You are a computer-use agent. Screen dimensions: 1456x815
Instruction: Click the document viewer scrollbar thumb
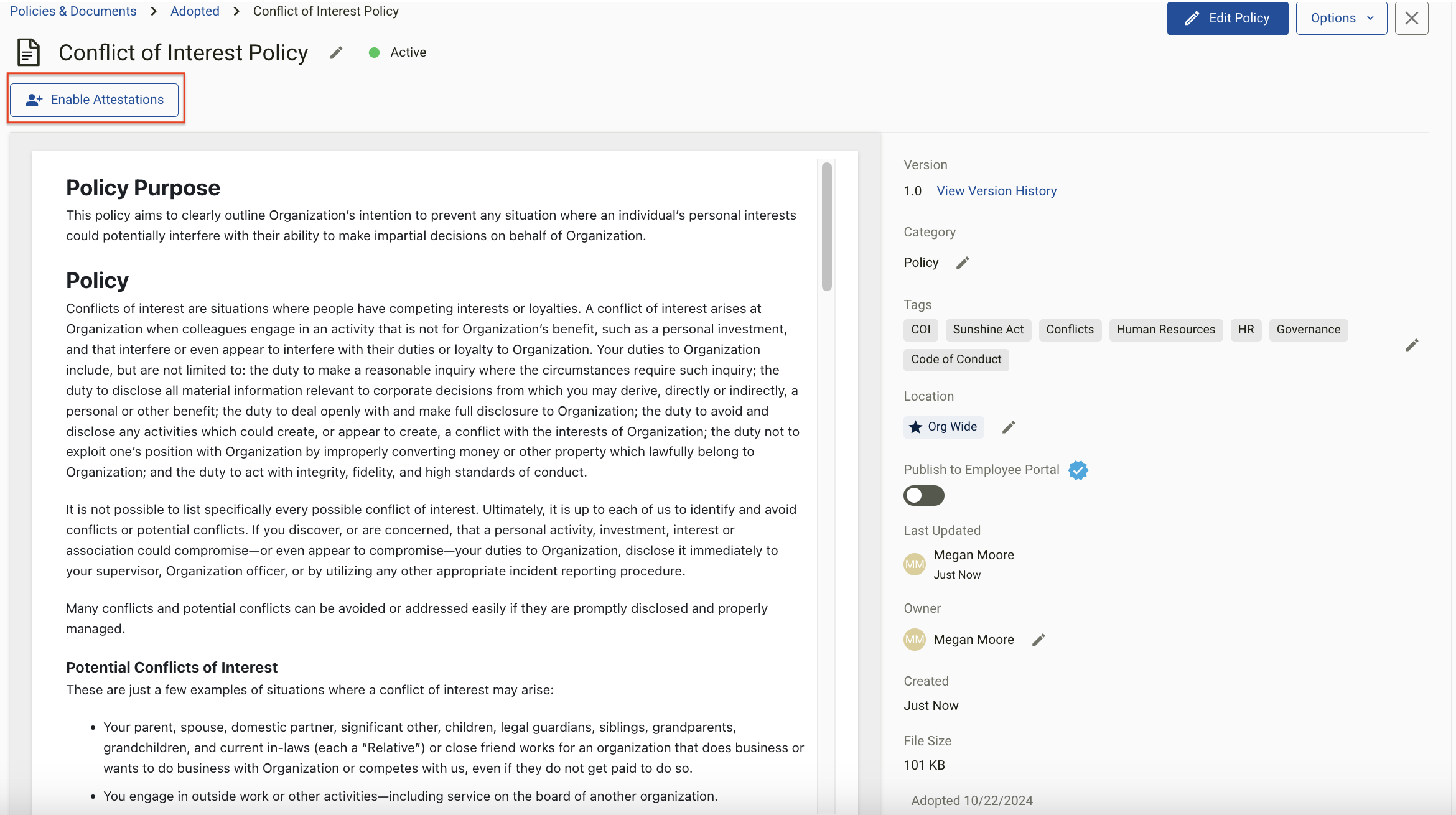click(x=826, y=227)
